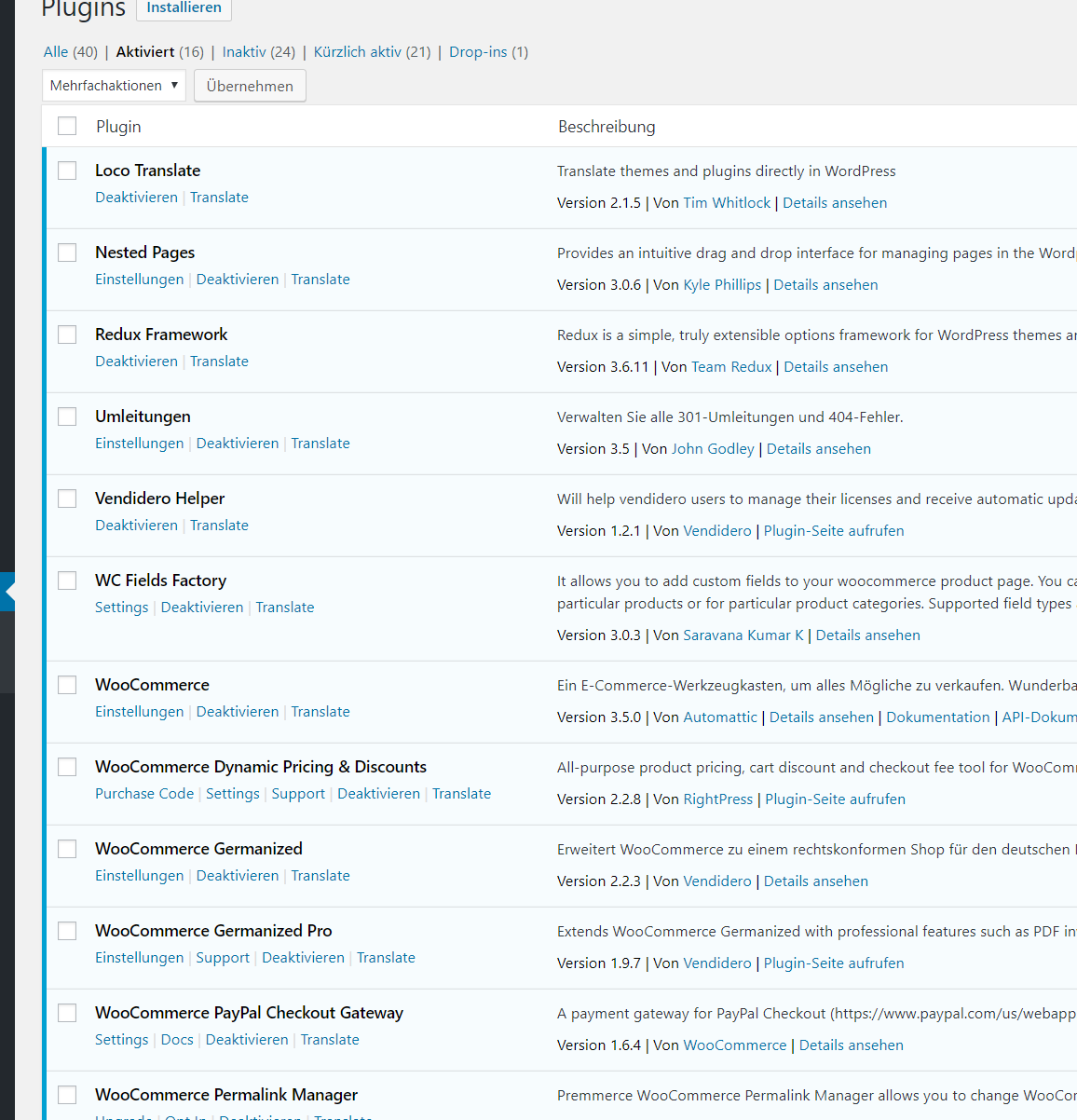
Task: Check the Loco Translate plugin checkbox
Action: 67,171
